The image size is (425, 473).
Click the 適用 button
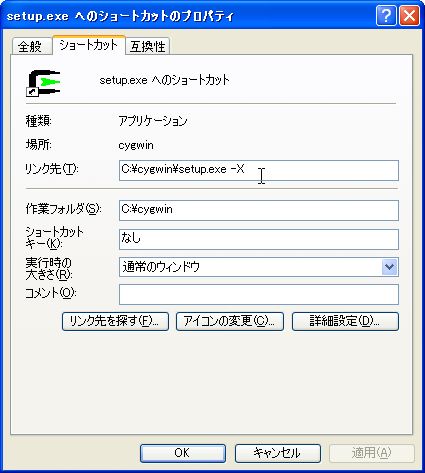(x=372, y=453)
